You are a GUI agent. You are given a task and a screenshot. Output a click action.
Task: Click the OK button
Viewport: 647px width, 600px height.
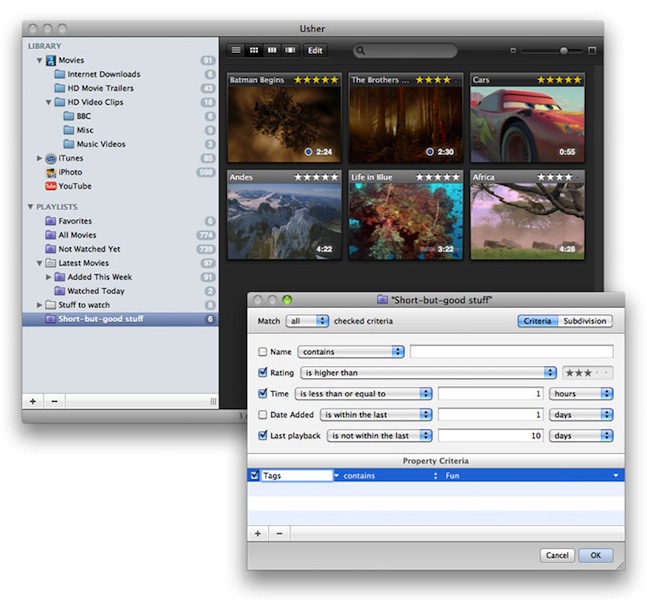pyautogui.click(x=595, y=555)
